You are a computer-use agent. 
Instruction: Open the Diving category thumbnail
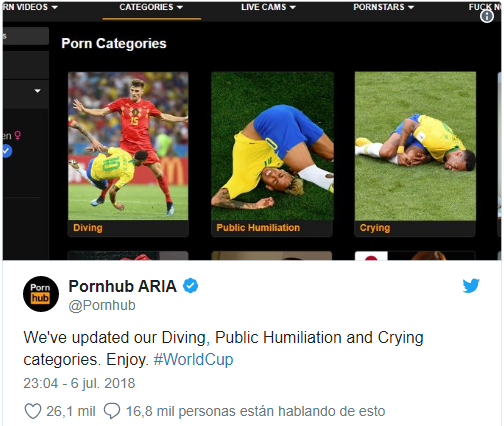pyautogui.click(x=128, y=146)
